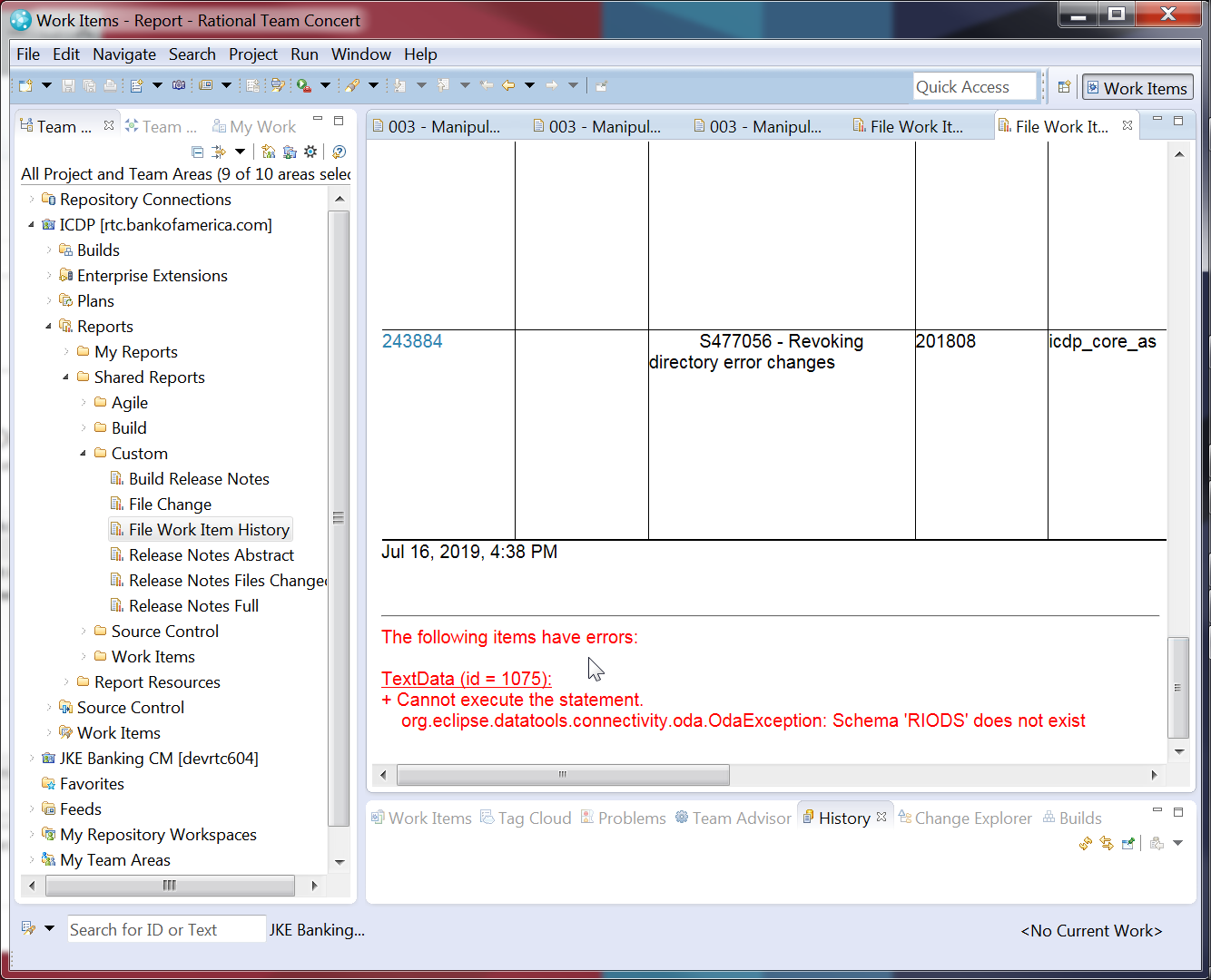Click the highlighter search toolbar icon
Image resolution: width=1211 pixels, height=980 pixels.
(x=352, y=85)
